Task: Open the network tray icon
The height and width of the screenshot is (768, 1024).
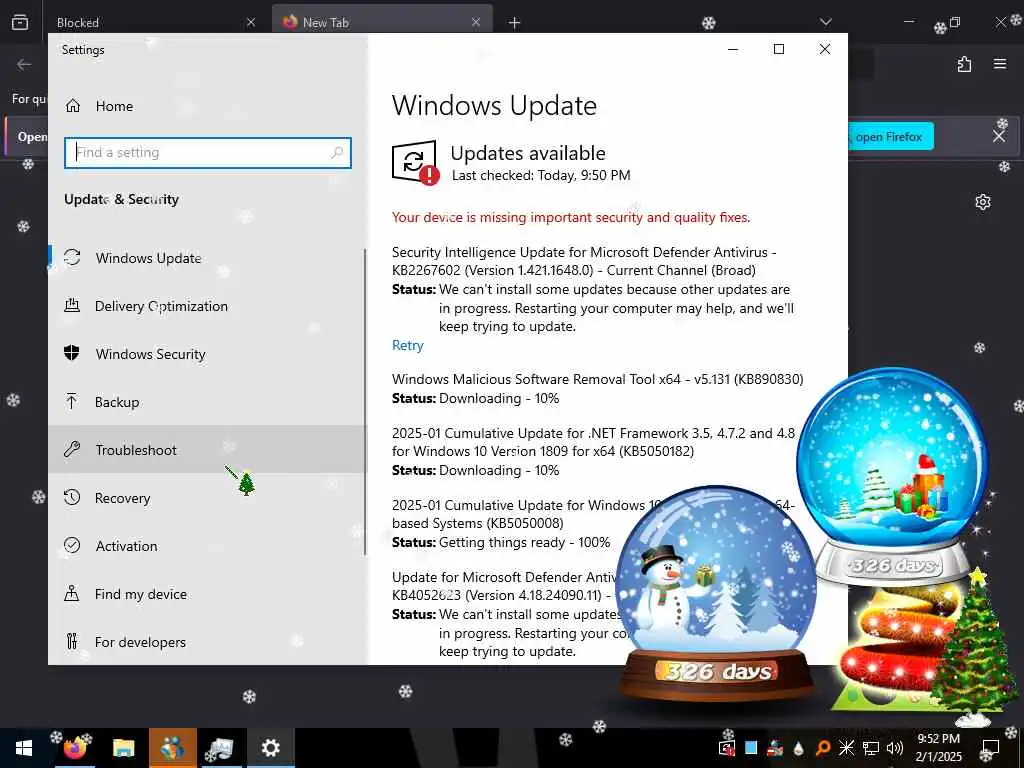Action: [x=871, y=748]
